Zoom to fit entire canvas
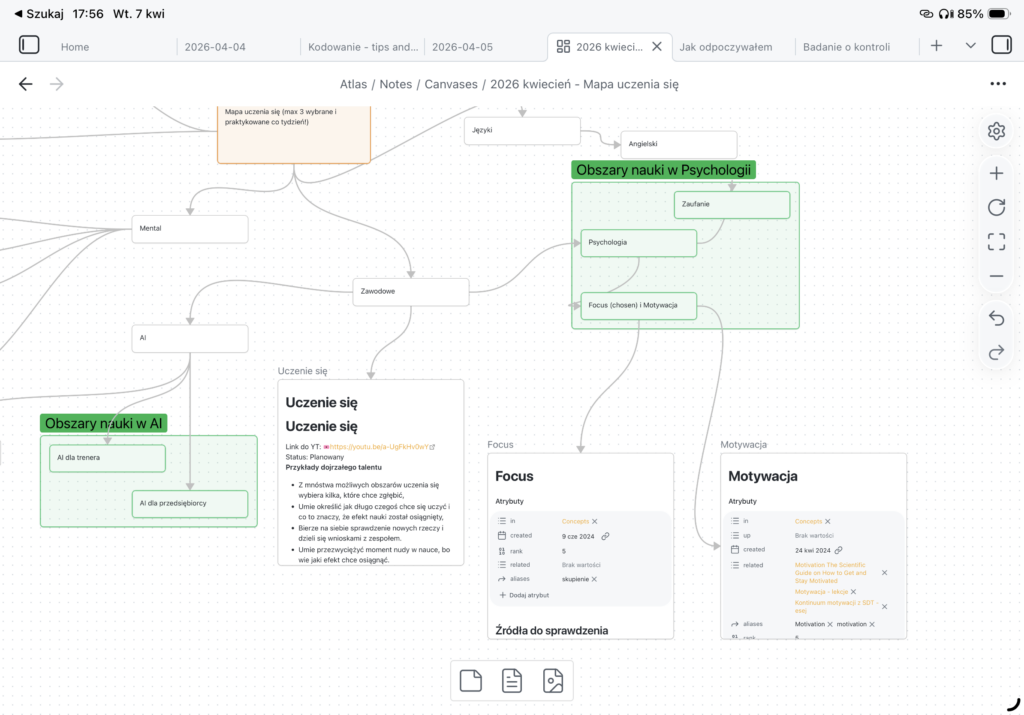 pos(996,241)
